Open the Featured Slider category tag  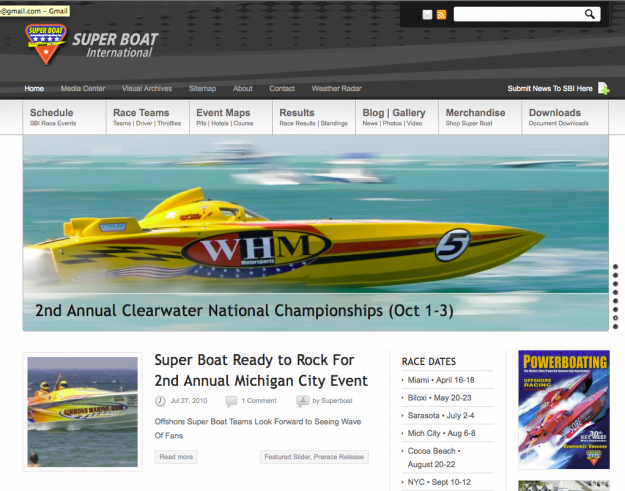[288, 457]
